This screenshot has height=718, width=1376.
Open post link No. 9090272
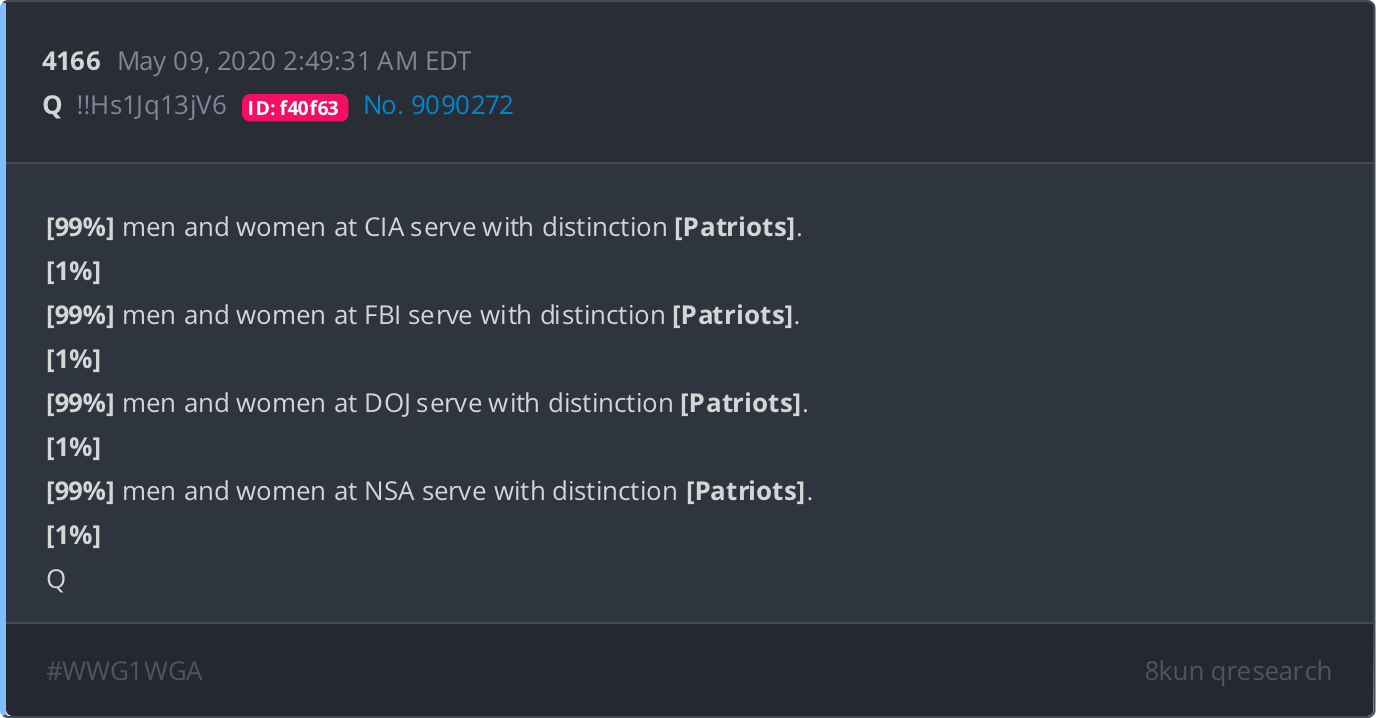(x=438, y=105)
